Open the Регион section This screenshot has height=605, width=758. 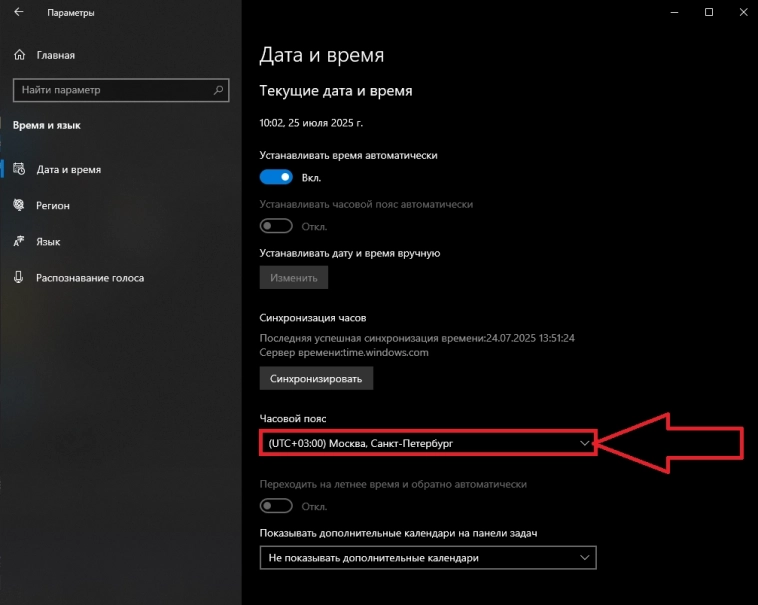(121, 205)
